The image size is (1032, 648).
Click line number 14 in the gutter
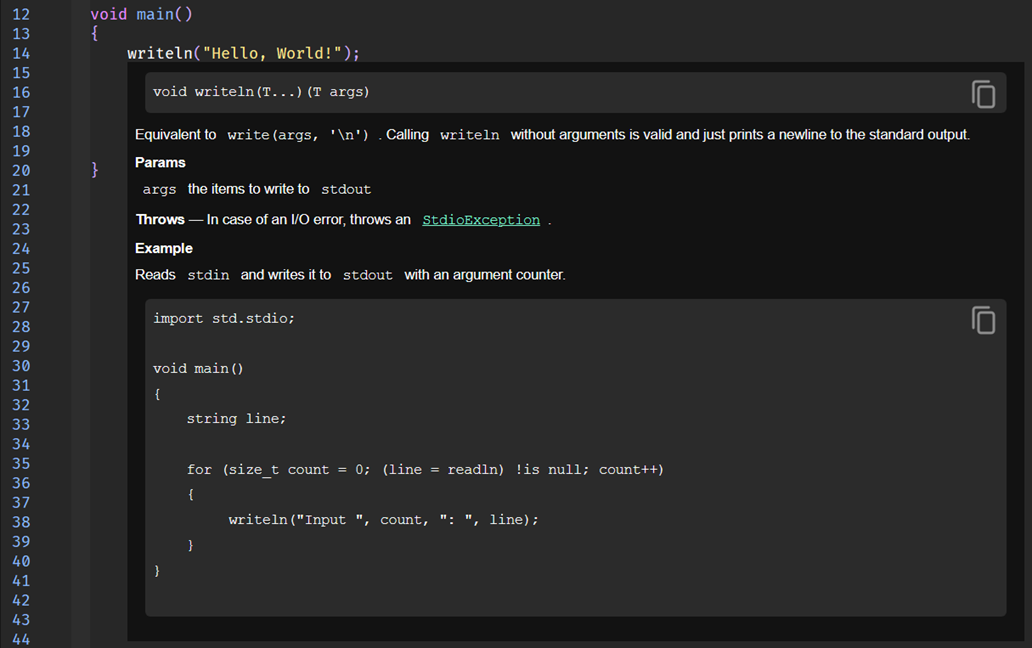point(21,54)
